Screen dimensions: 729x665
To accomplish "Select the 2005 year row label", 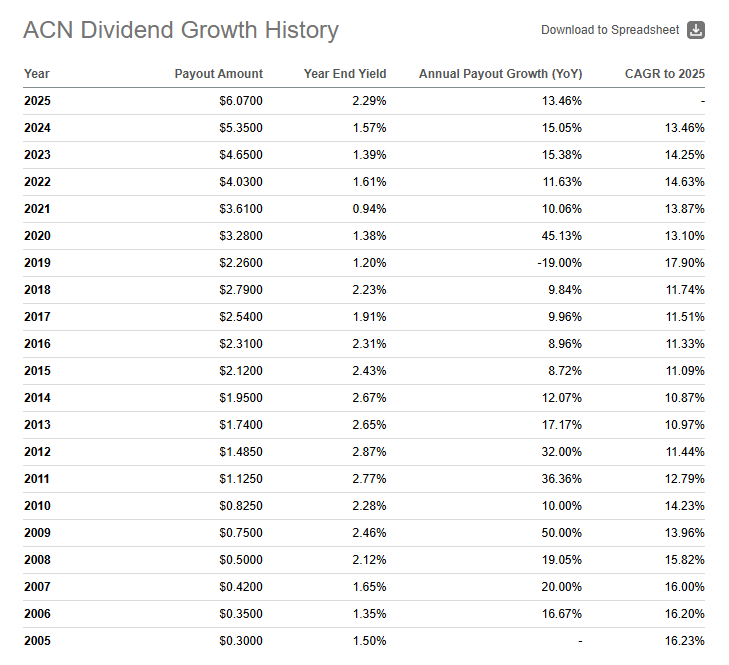I will point(37,640).
